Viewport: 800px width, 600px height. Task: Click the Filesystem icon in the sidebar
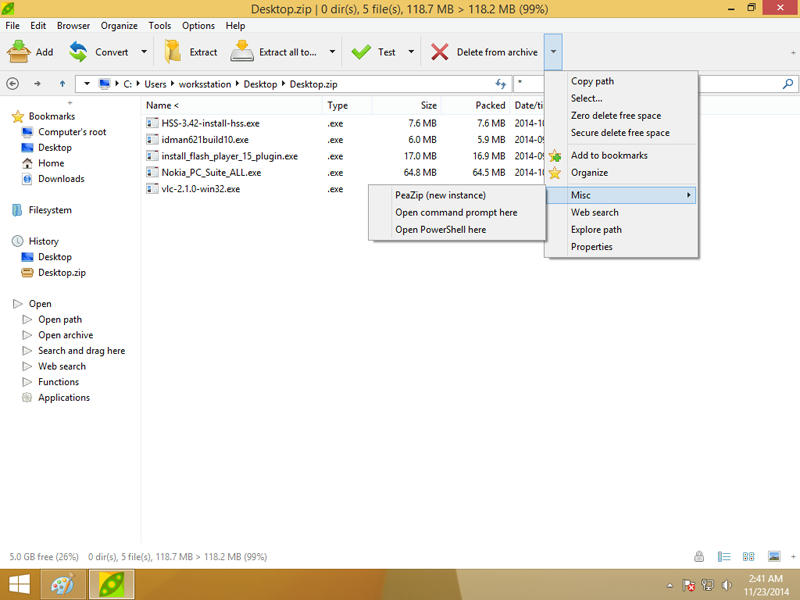[x=17, y=210]
